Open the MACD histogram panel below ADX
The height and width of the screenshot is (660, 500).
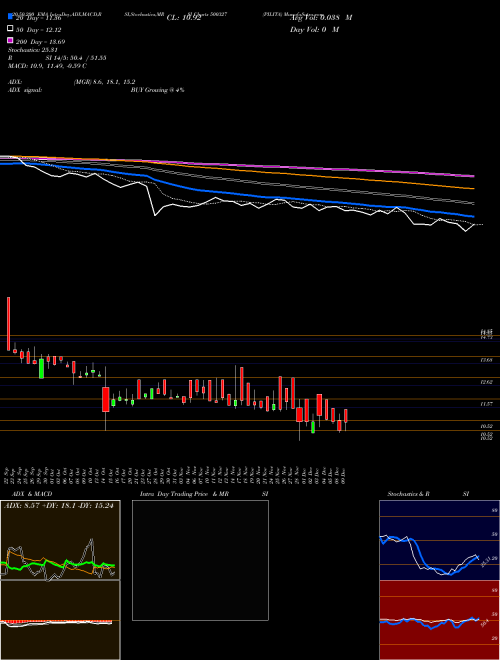coord(60,620)
